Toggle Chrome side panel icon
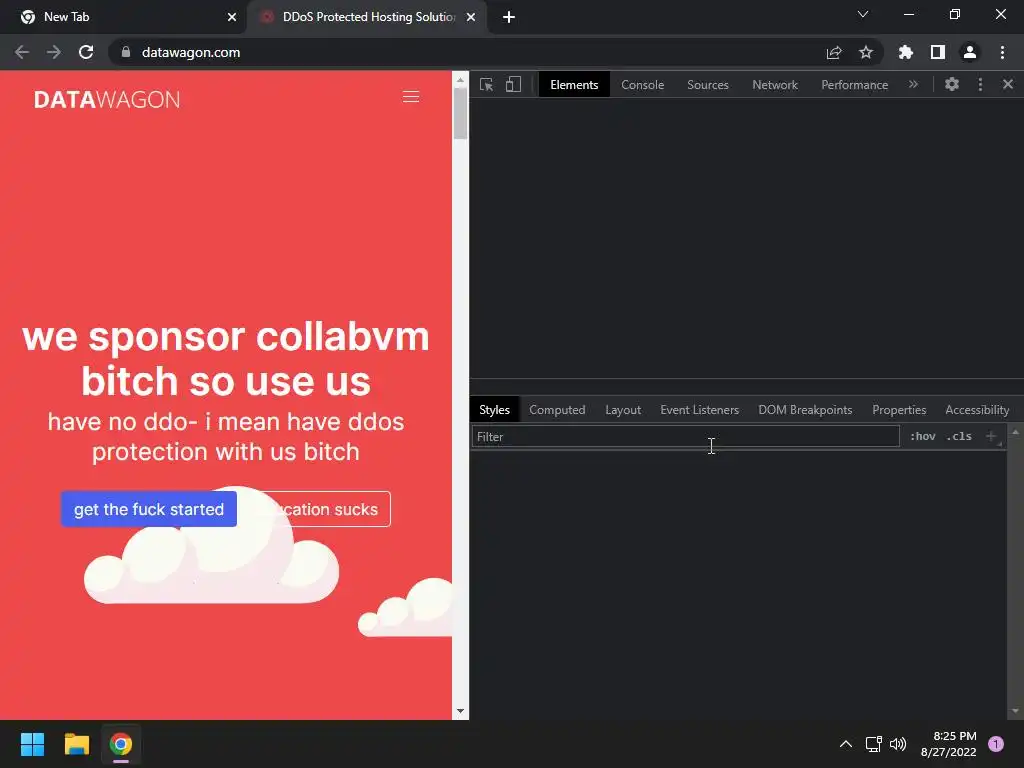Image resolution: width=1024 pixels, height=768 pixels. [x=938, y=52]
